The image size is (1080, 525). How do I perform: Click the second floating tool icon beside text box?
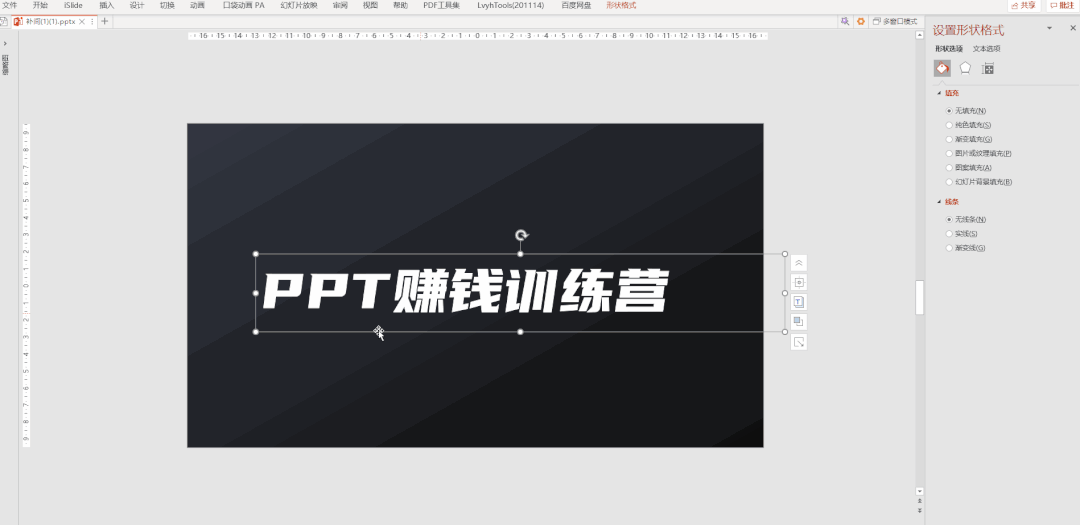(799, 282)
